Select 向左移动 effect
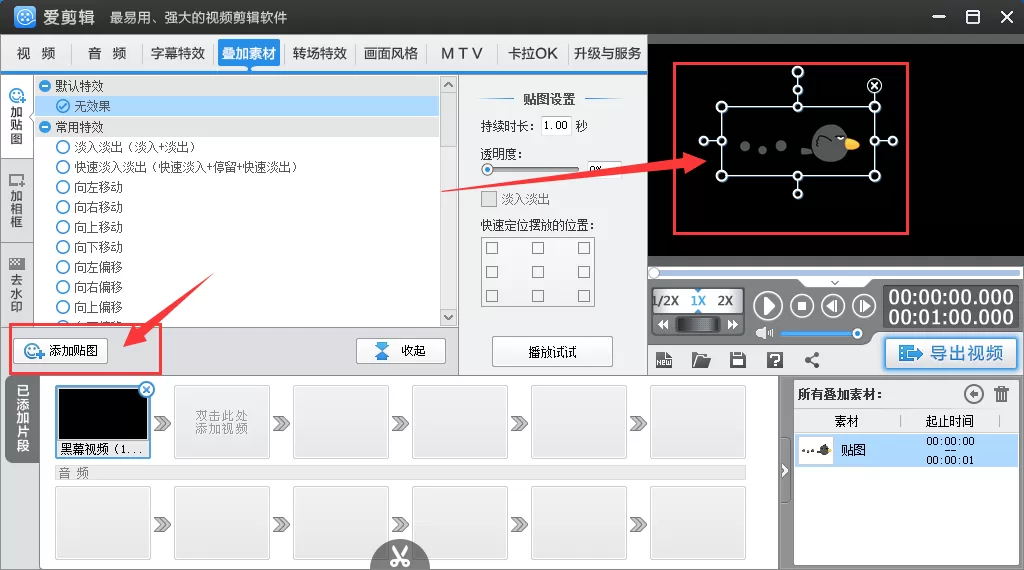 coord(89,187)
